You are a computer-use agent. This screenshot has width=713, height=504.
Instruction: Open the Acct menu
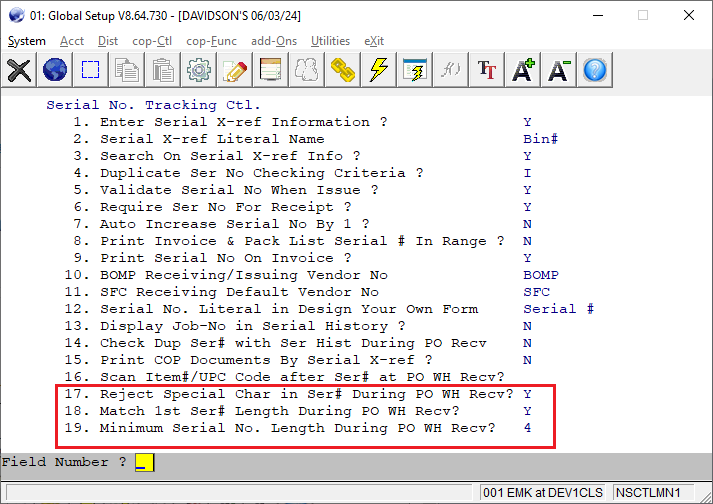72,41
